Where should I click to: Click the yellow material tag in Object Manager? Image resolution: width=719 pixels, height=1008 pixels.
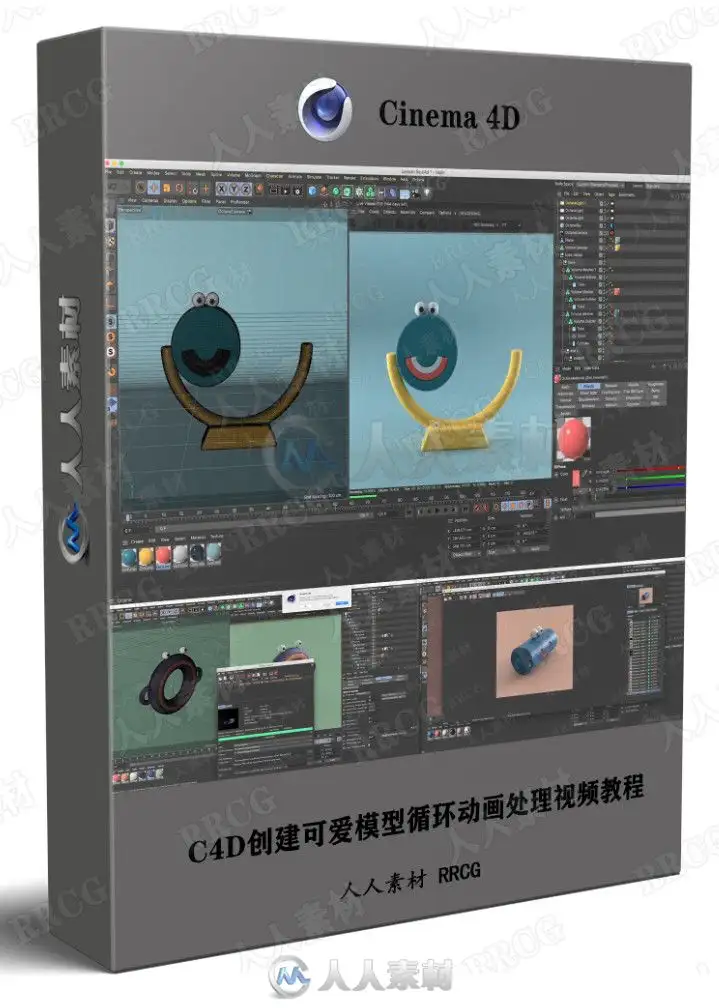617,248
